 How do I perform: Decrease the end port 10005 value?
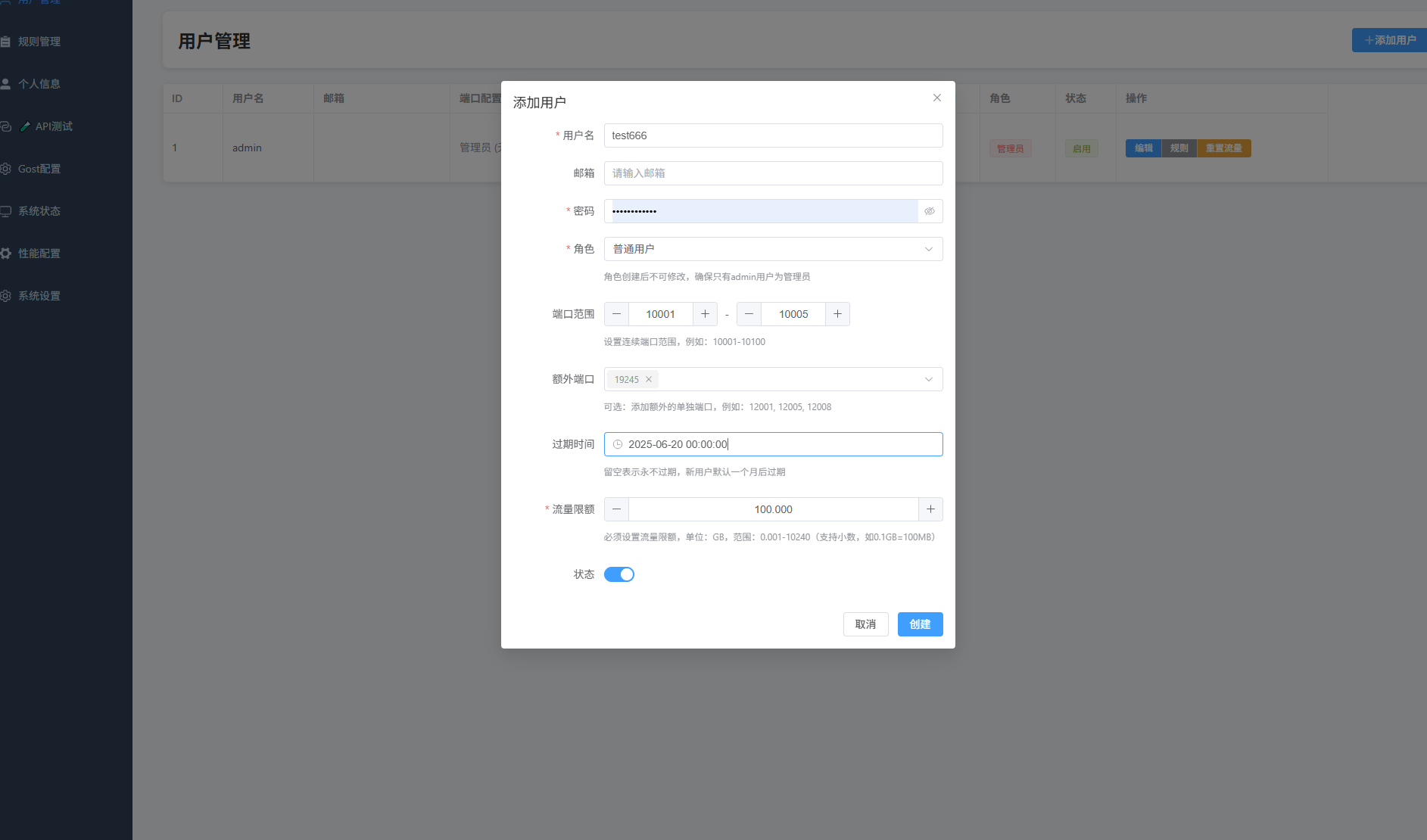(x=749, y=314)
